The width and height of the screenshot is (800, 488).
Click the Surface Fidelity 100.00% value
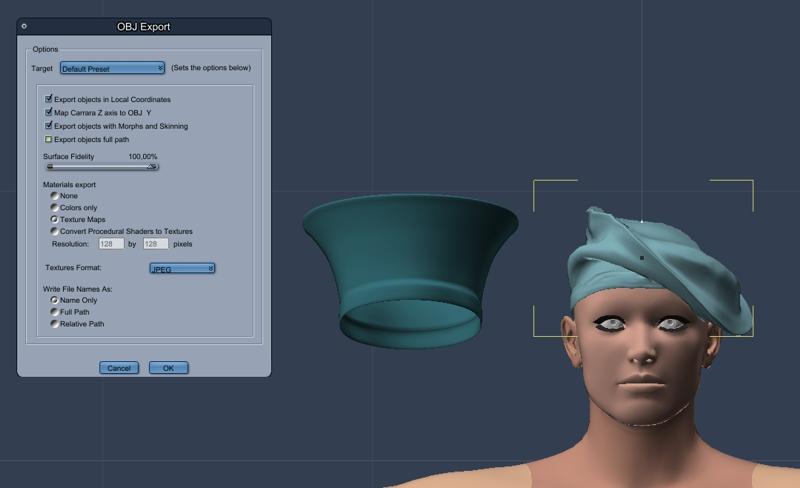point(143,156)
